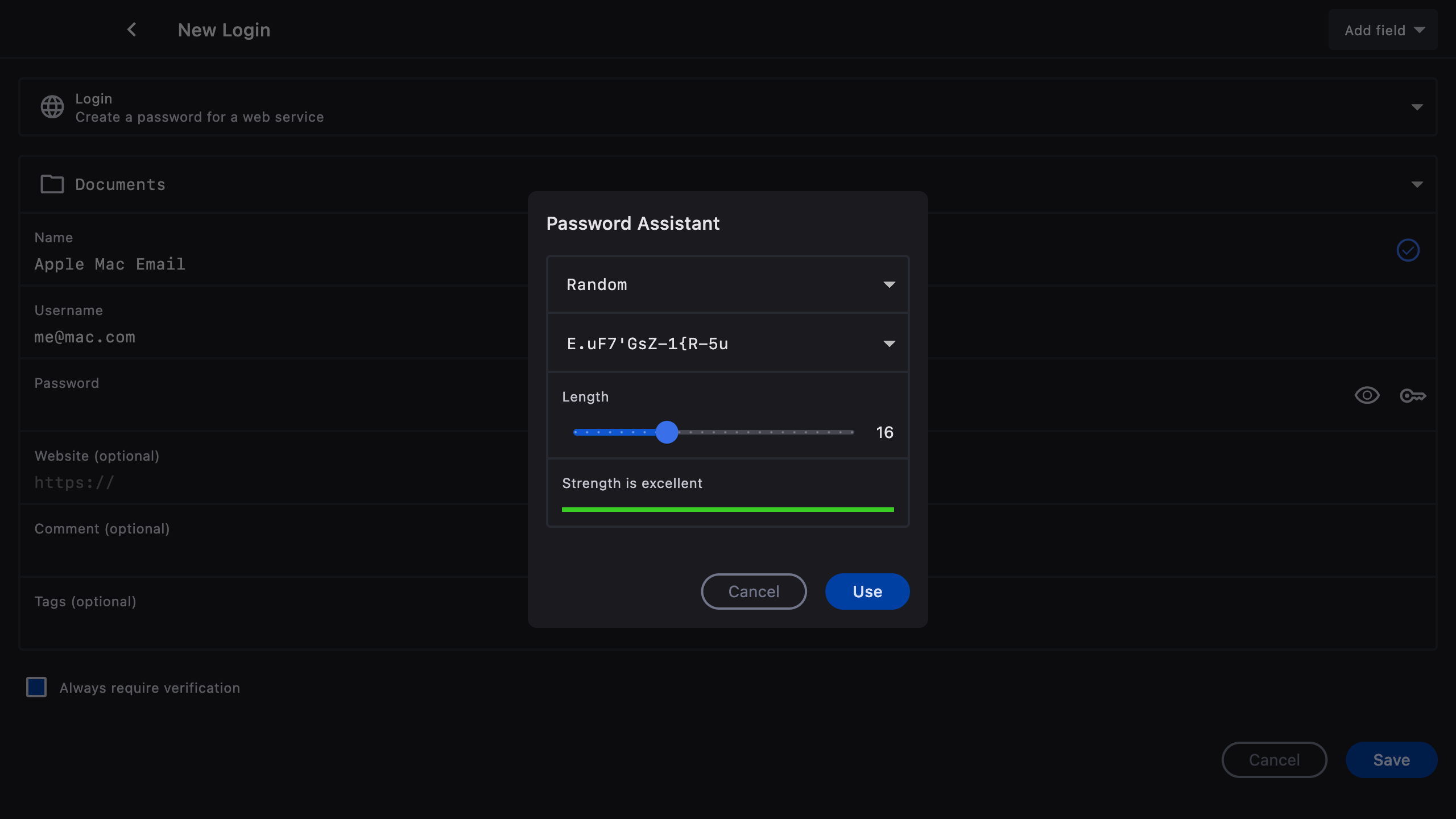
Task: Expand the Documents folder selector arrow
Action: 1417,184
